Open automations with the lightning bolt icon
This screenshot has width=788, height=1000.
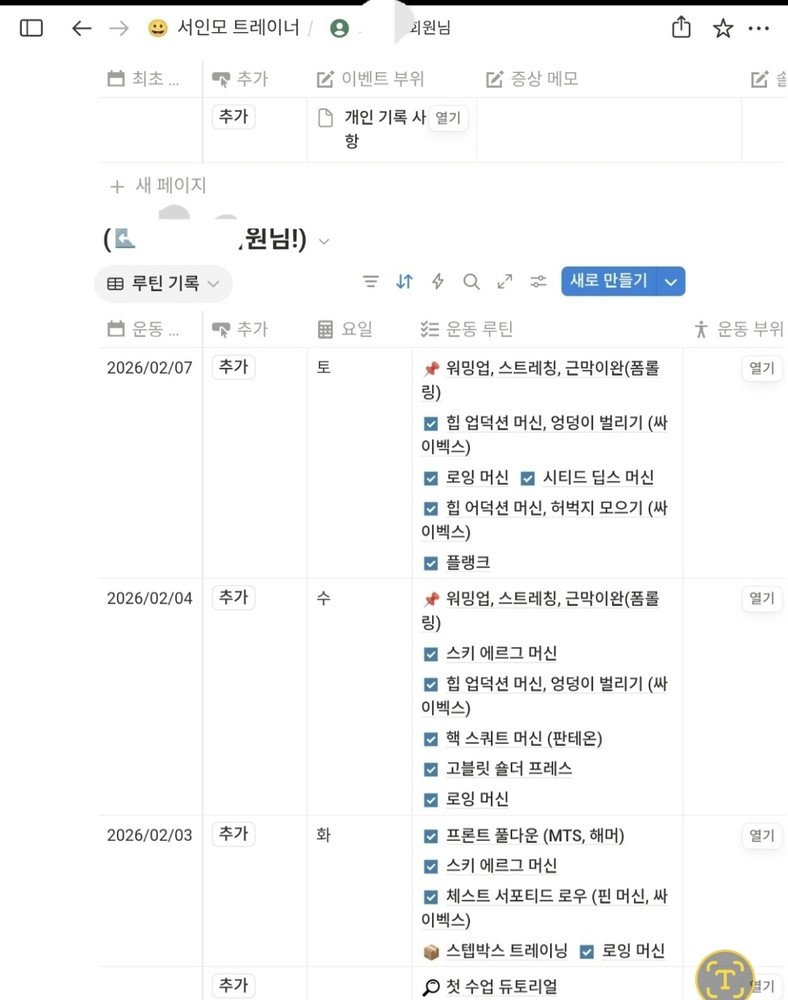pos(437,282)
